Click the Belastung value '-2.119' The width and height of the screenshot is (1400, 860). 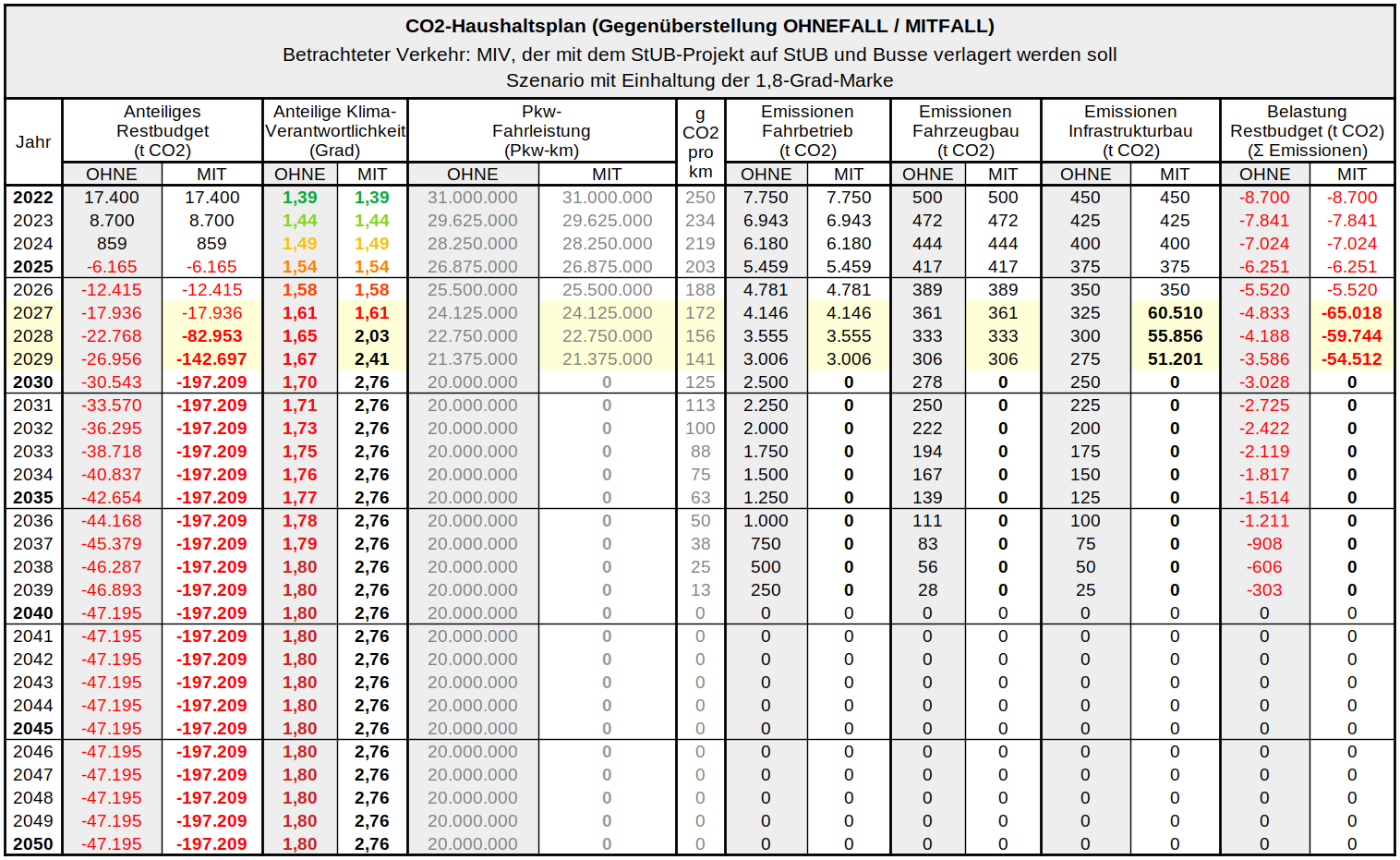point(1264,452)
